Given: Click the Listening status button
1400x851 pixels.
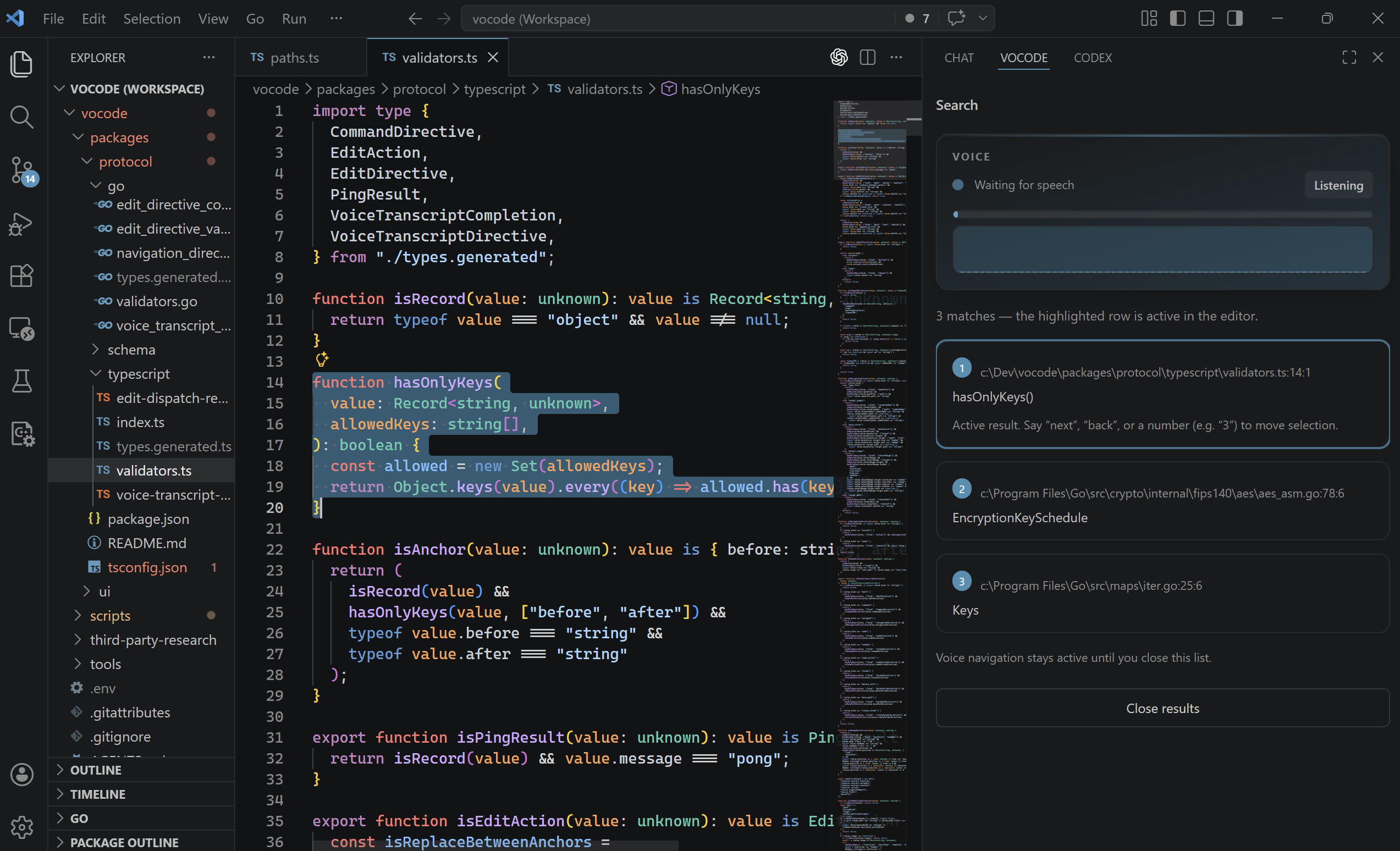Looking at the screenshot, I should (x=1337, y=185).
